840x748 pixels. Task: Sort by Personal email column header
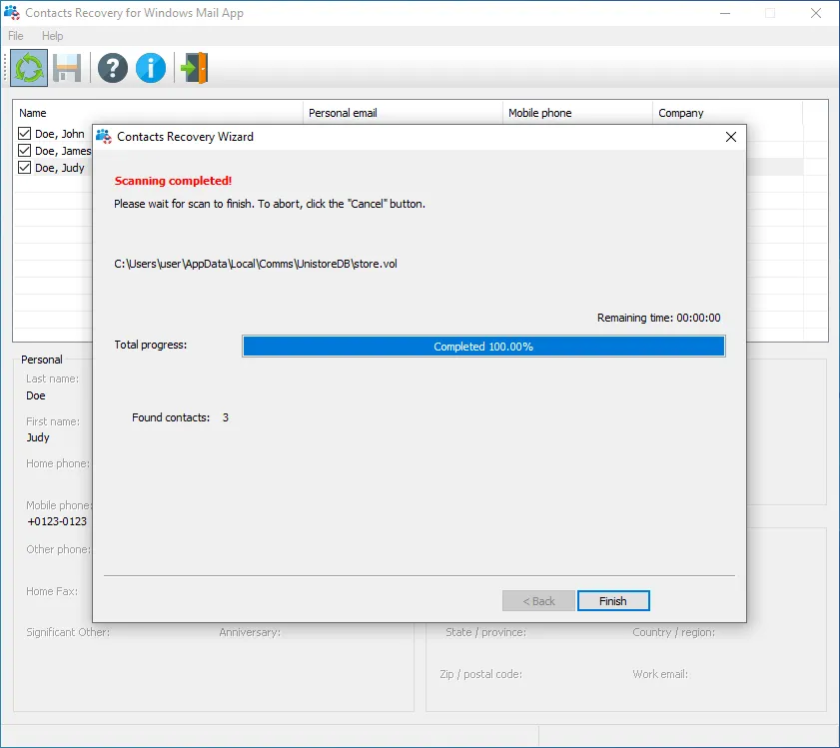tap(403, 113)
